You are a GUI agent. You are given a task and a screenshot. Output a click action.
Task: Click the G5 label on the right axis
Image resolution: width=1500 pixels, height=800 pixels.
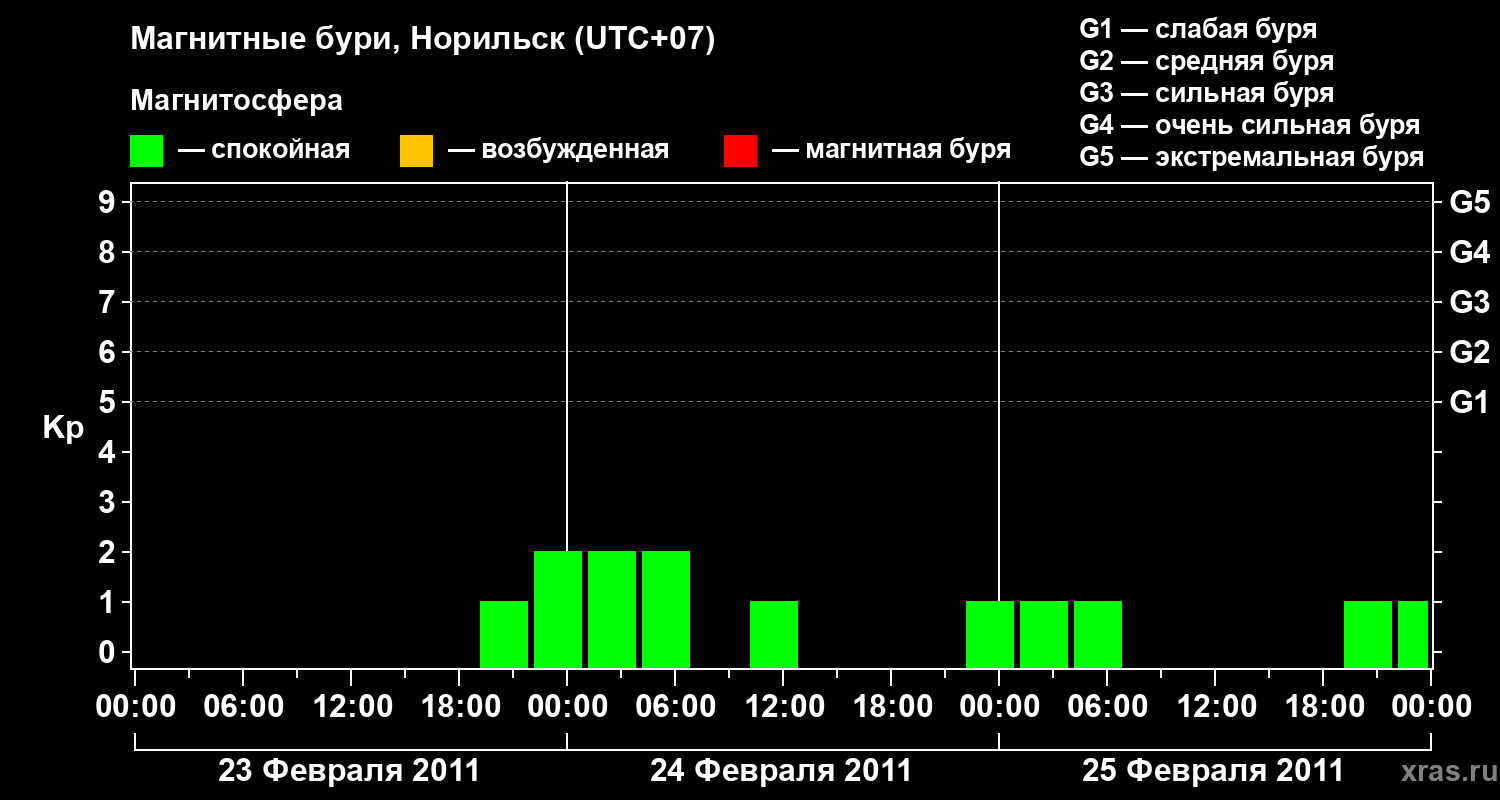tap(1469, 202)
